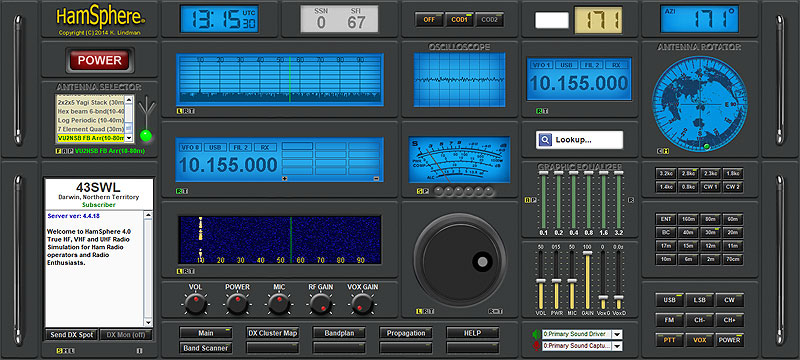This screenshot has width=800, height=360.
Task: Click the MIC rotary knob
Action: coord(279,304)
